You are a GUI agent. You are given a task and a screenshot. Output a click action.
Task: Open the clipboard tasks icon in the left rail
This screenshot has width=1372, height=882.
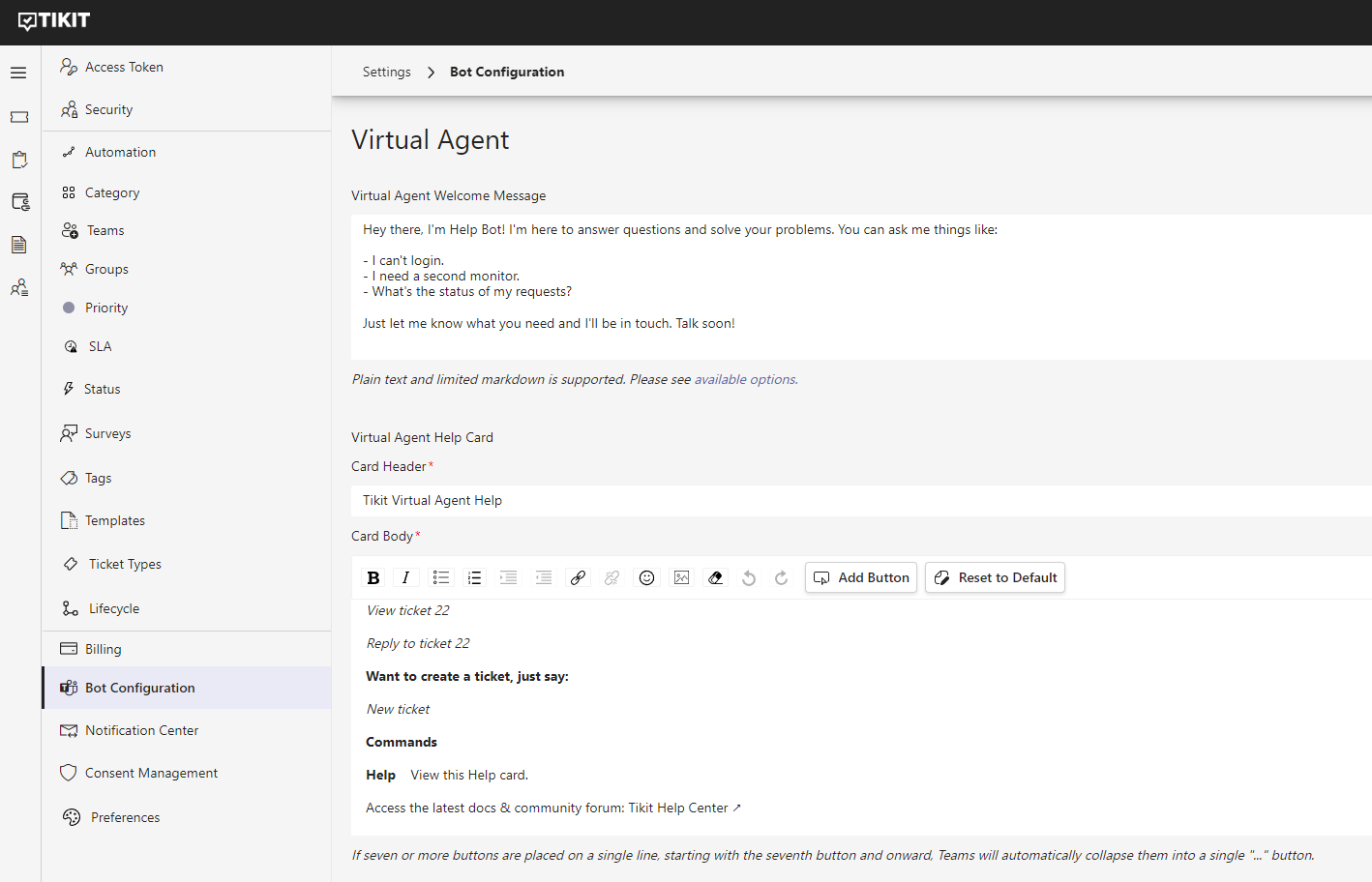click(x=19, y=160)
